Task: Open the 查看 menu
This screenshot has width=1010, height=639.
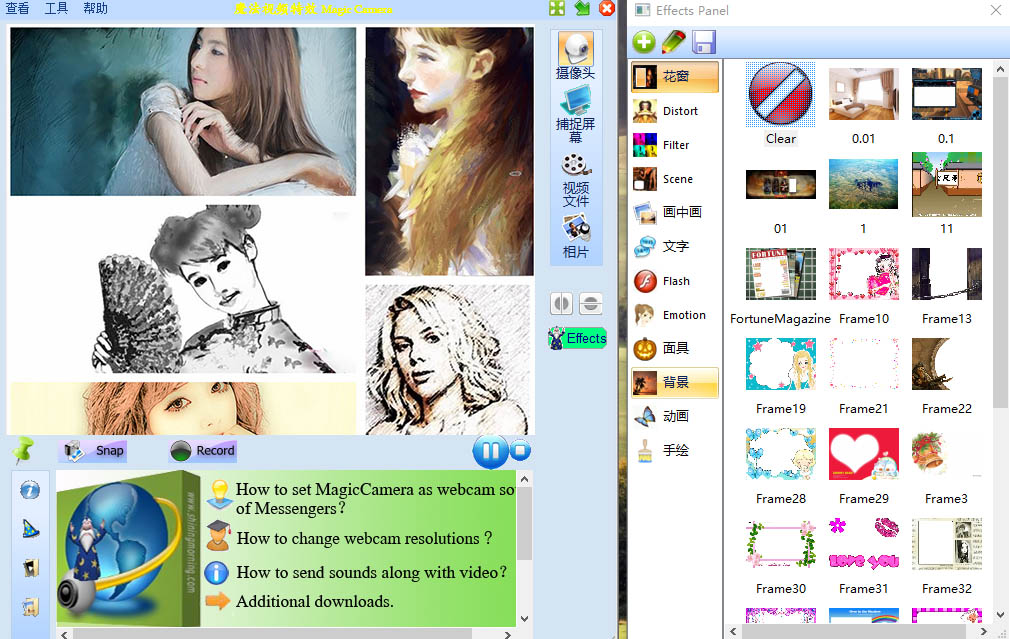Action: (x=17, y=8)
